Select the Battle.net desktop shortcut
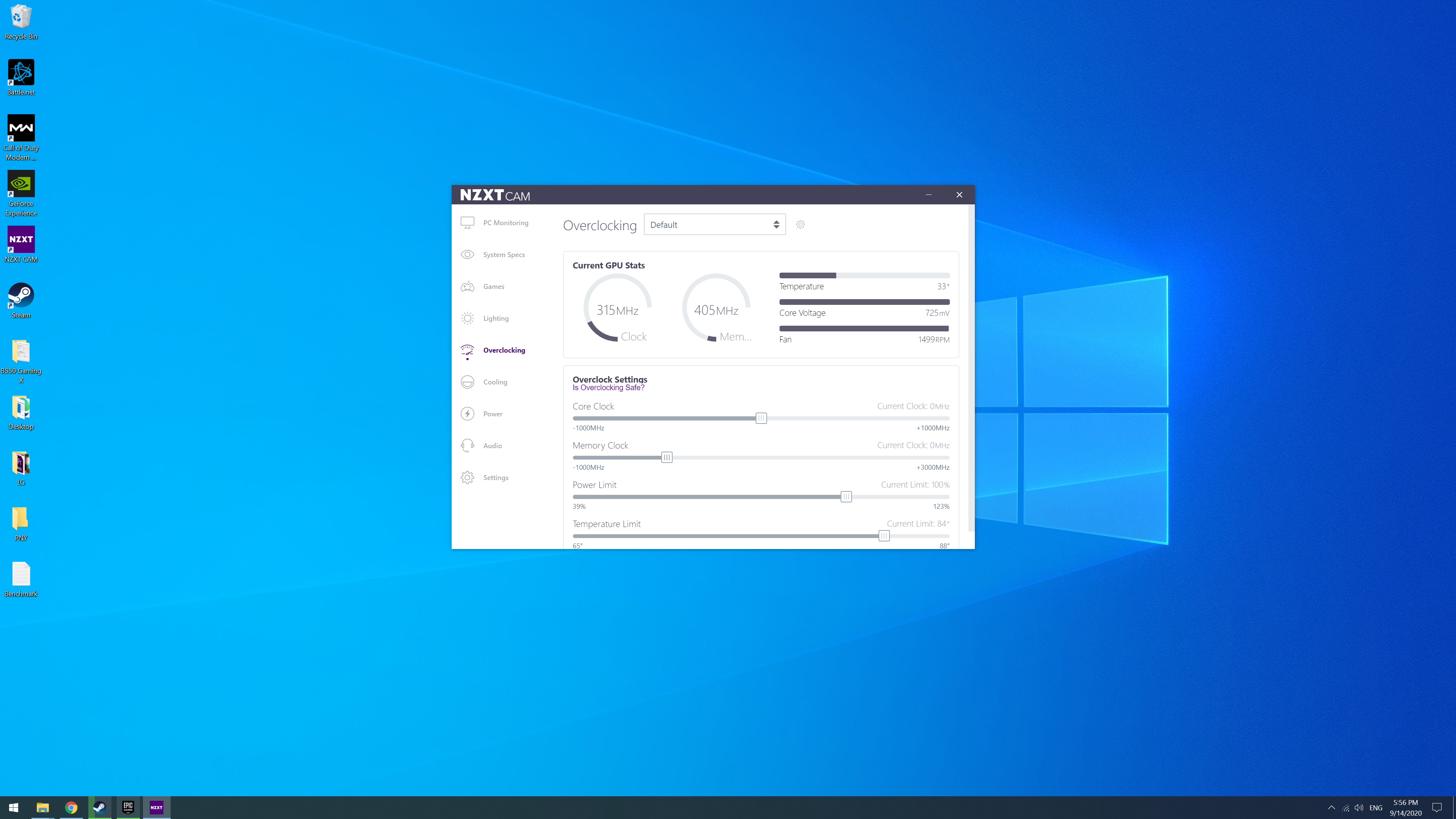Viewport: 1456px width, 819px height. 21,77
